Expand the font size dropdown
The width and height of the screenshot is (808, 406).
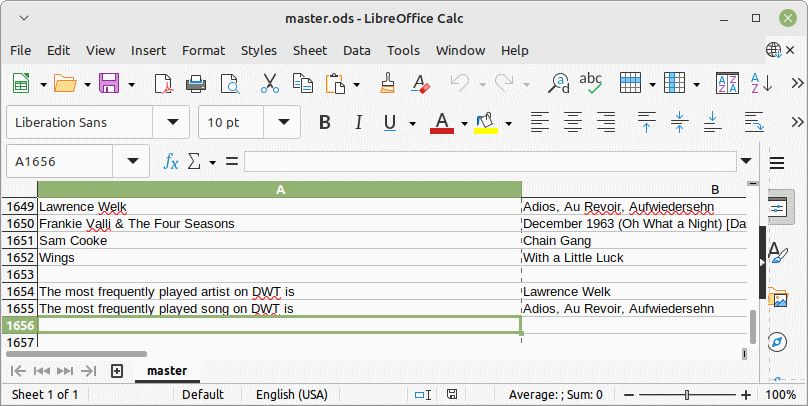[283, 123]
